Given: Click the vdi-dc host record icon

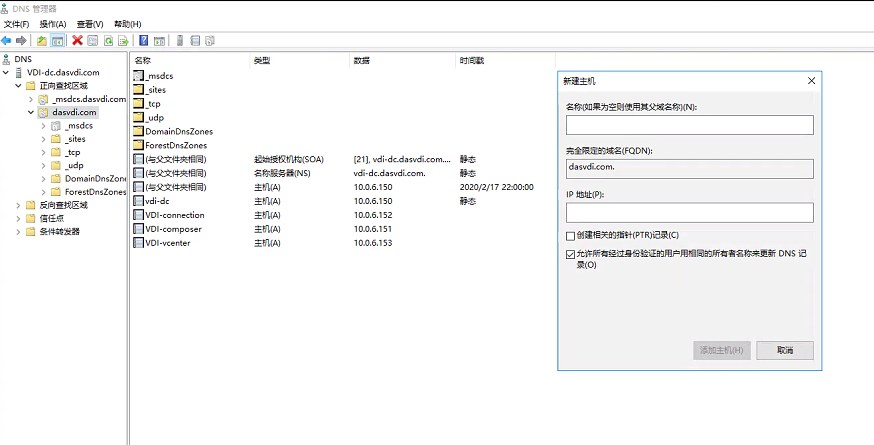Looking at the screenshot, I should [x=139, y=201].
